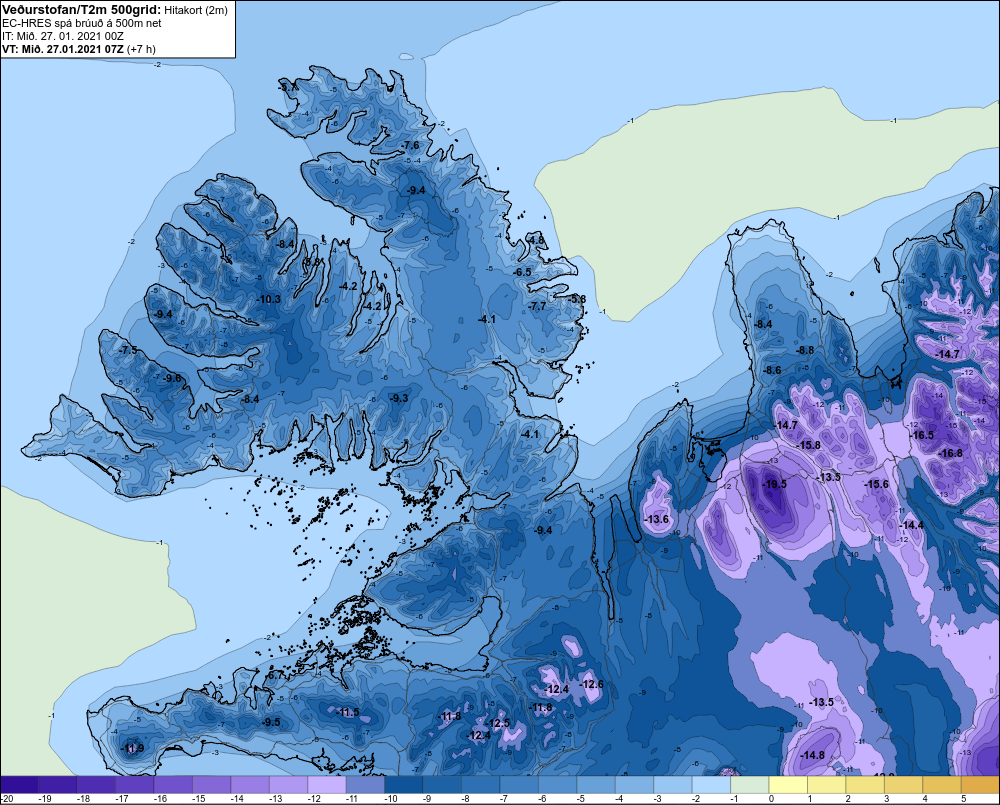Click the -9.5 temperature value
The image size is (1000, 805).
click(272, 723)
